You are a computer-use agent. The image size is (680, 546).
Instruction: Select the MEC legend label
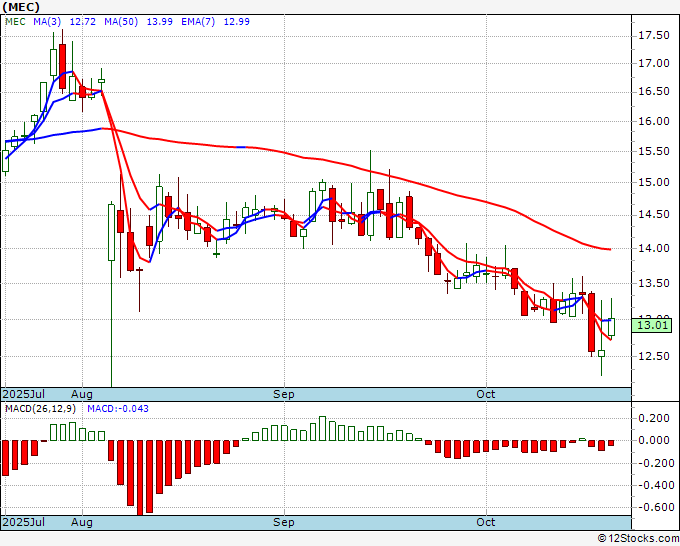15,22
